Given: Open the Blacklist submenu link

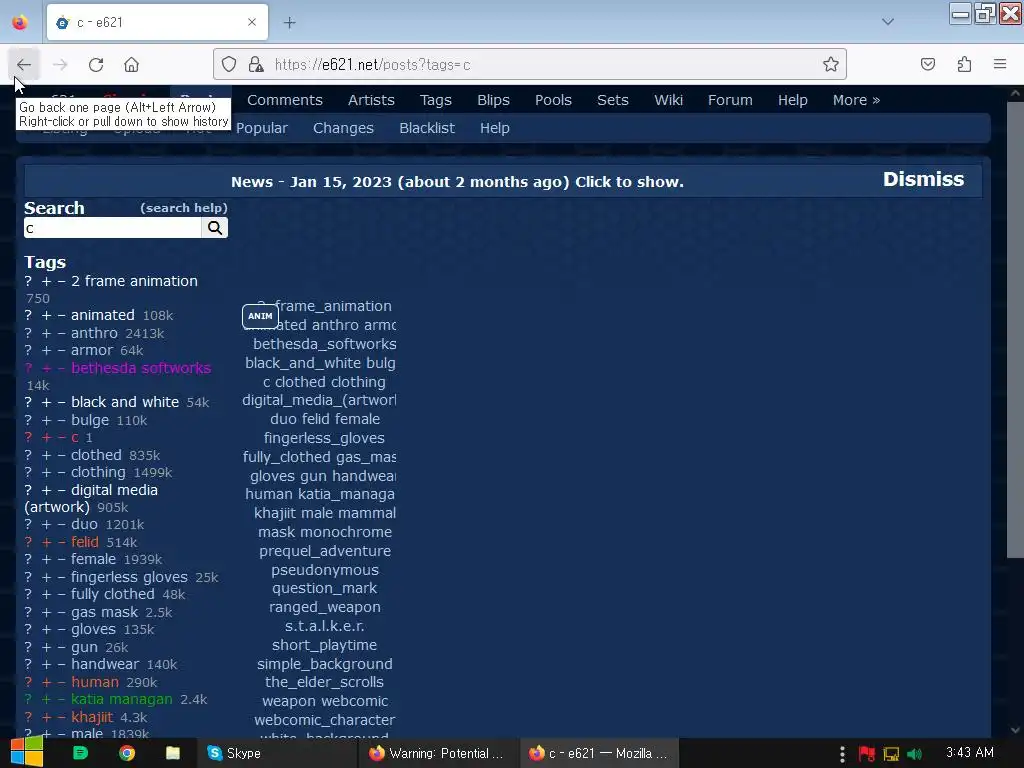Looking at the screenshot, I should tap(426, 128).
